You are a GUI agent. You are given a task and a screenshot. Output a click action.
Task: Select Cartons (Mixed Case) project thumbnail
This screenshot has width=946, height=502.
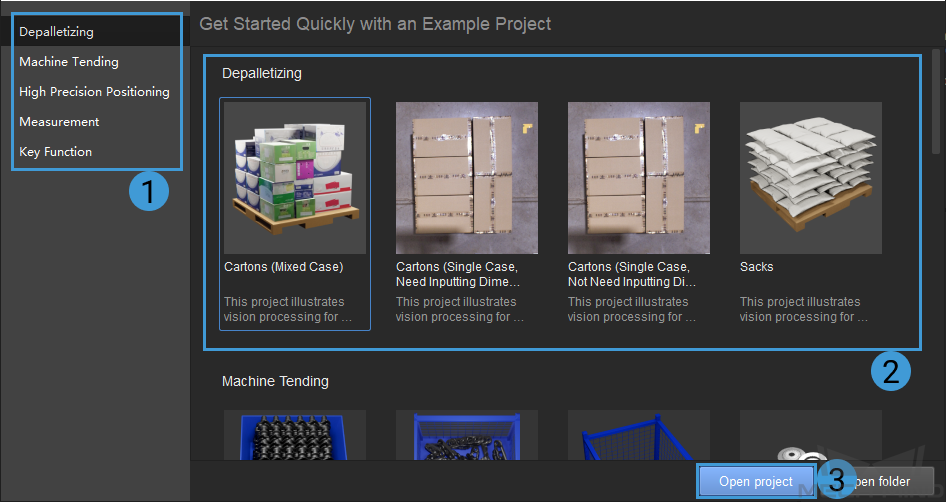[x=295, y=178]
